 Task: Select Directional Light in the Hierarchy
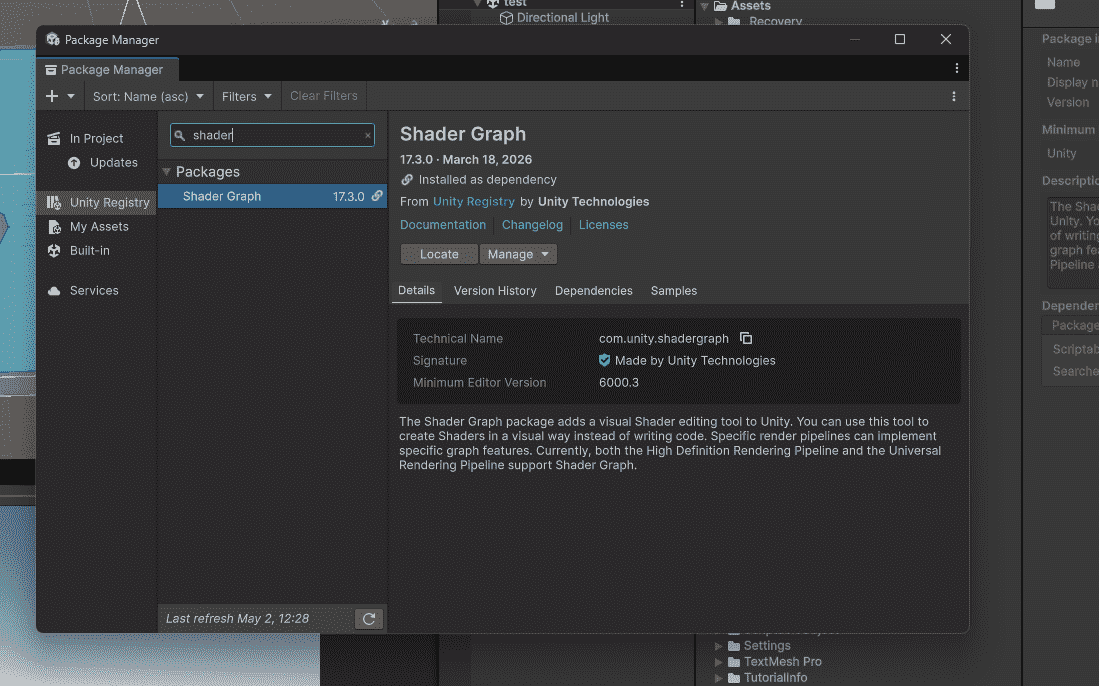pyautogui.click(x=563, y=18)
